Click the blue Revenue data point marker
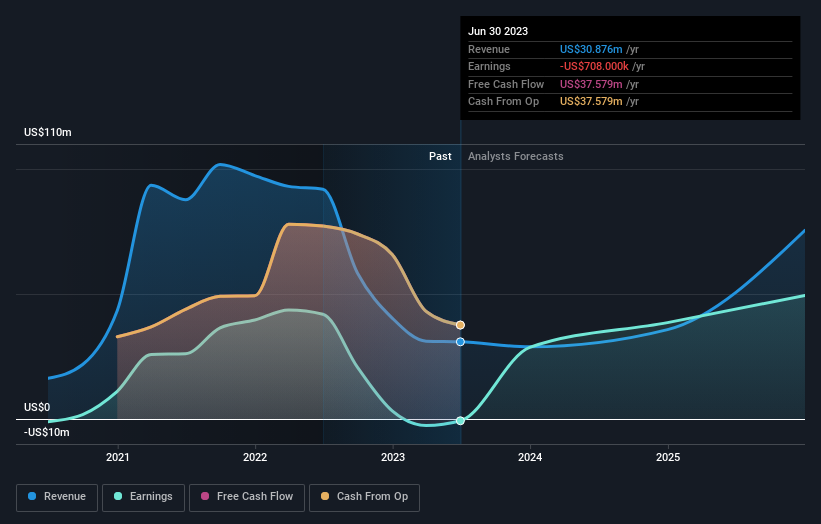 (x=460, y=342)
